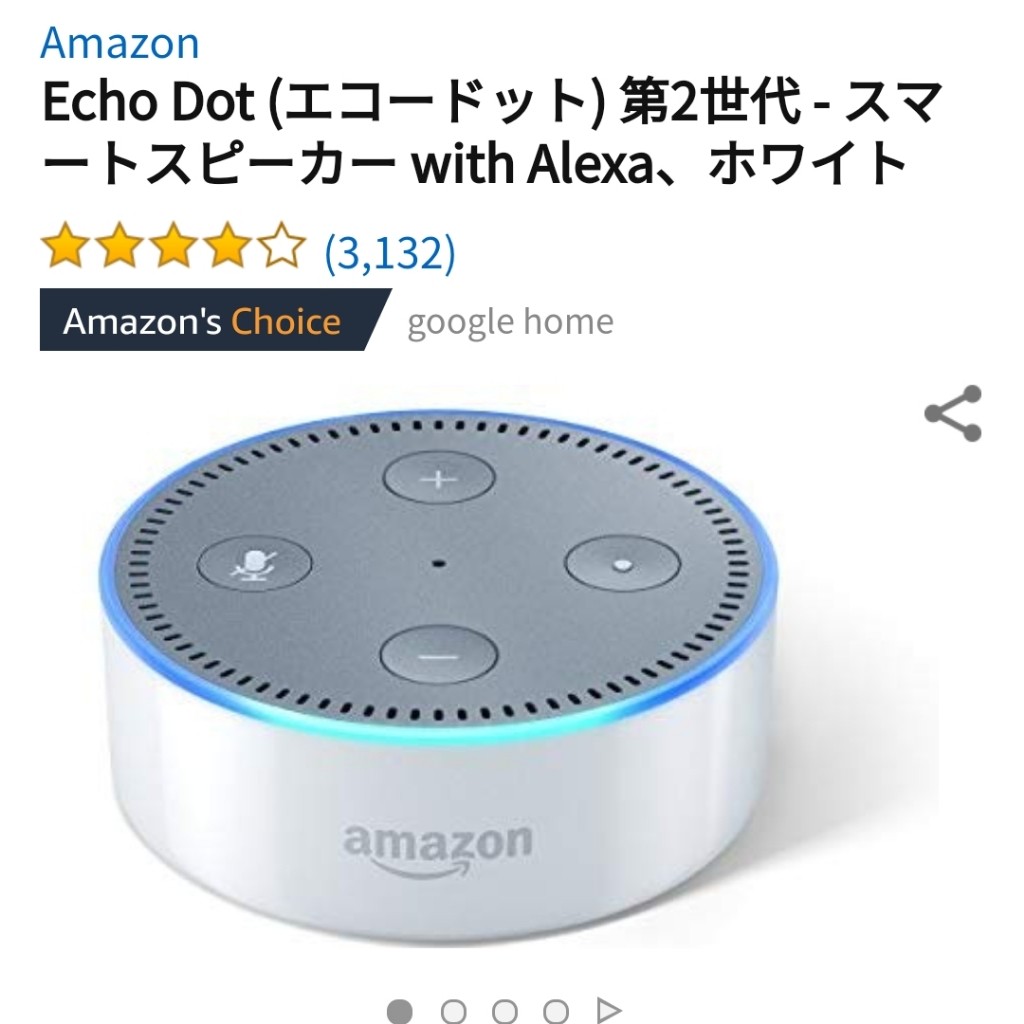Play the product video via triangle icon
Screen dimensions: 1024x1024
click(609, 1011)
